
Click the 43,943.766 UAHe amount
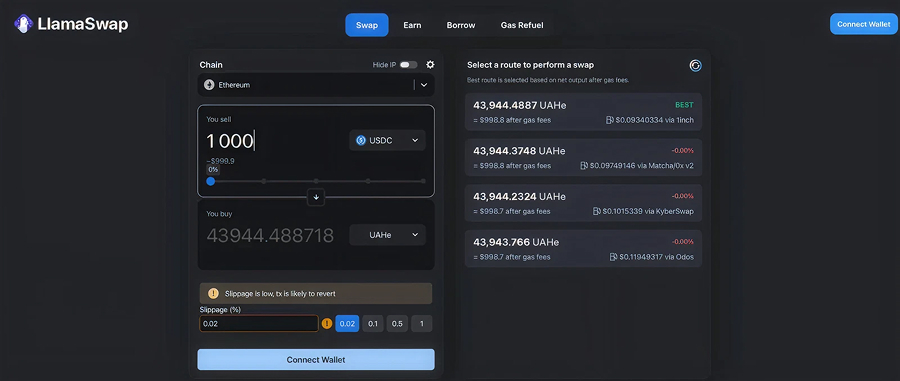coord(516,242)
